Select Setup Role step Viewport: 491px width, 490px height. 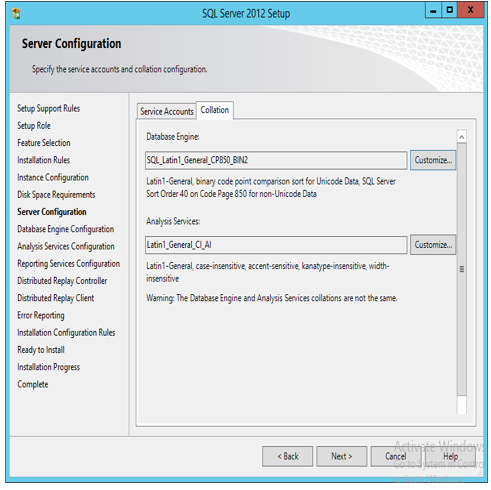[x=34, y=126]
